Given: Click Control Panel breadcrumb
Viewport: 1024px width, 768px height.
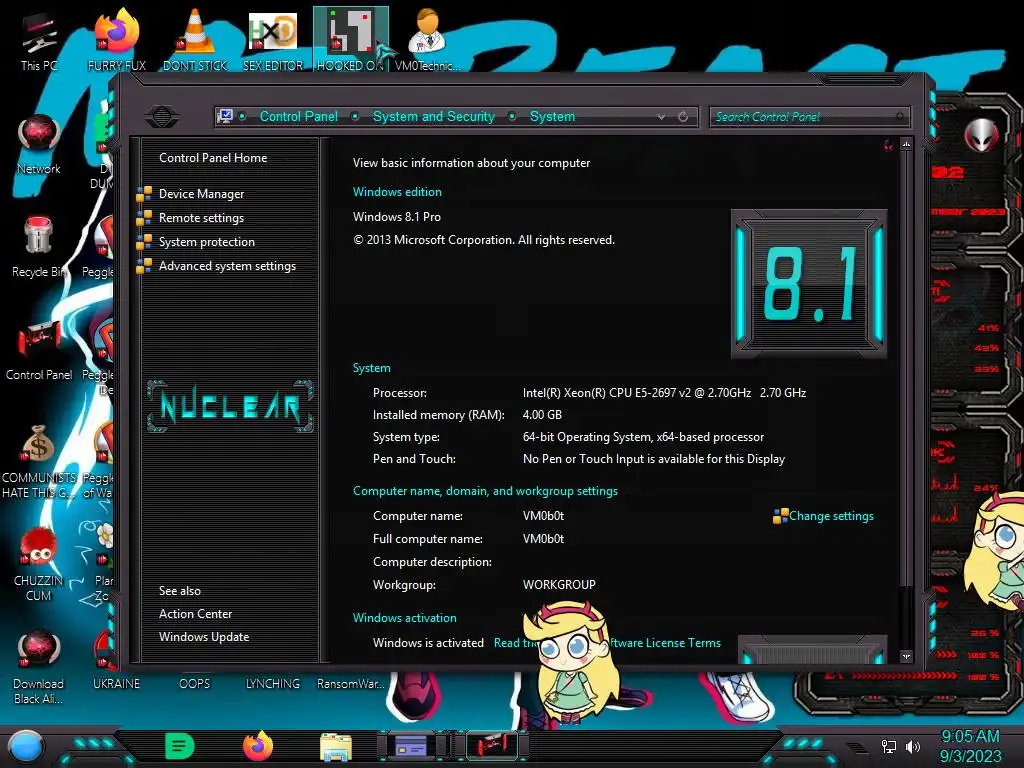Looking at the screenshot, I should tap(298, 116).
